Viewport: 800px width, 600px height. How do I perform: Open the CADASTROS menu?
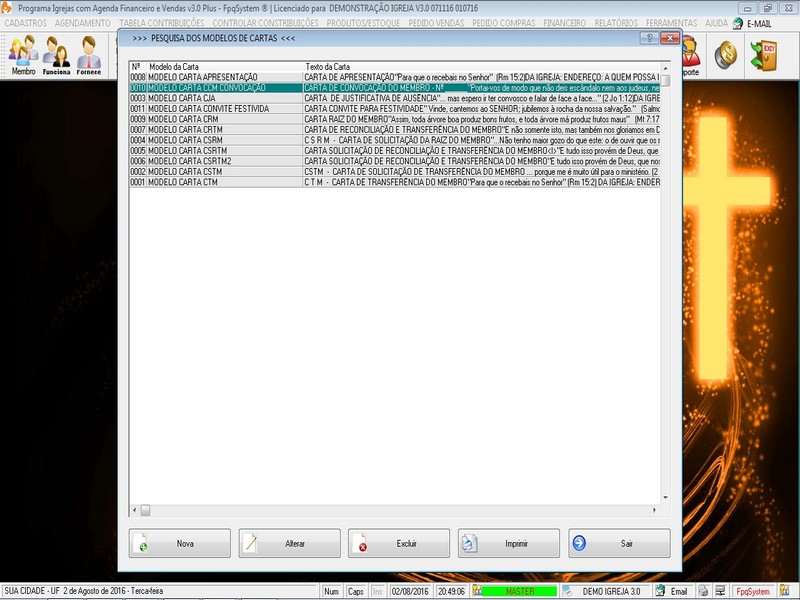coord(26,23)
